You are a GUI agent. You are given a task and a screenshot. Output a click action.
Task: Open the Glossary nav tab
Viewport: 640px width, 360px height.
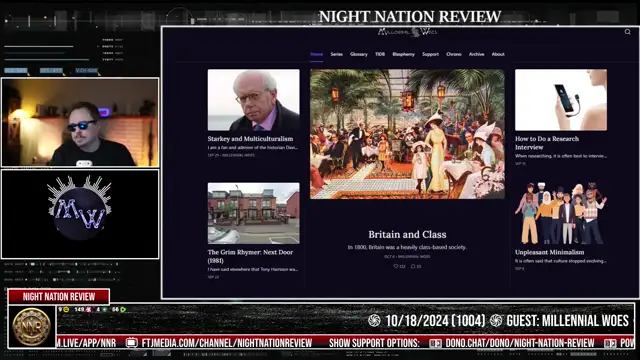[359, 54]
